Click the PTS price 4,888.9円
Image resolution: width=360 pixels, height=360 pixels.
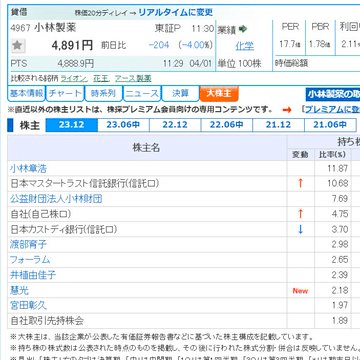click(x=76, y=63)
